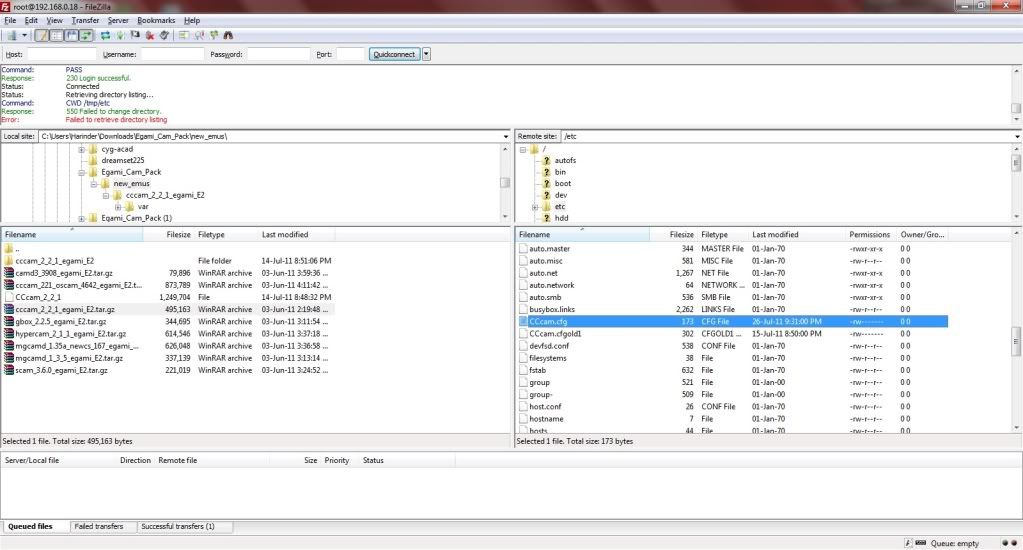Reconnect to last server icon
Screen dimensions: 1023x550
point(164,35)
